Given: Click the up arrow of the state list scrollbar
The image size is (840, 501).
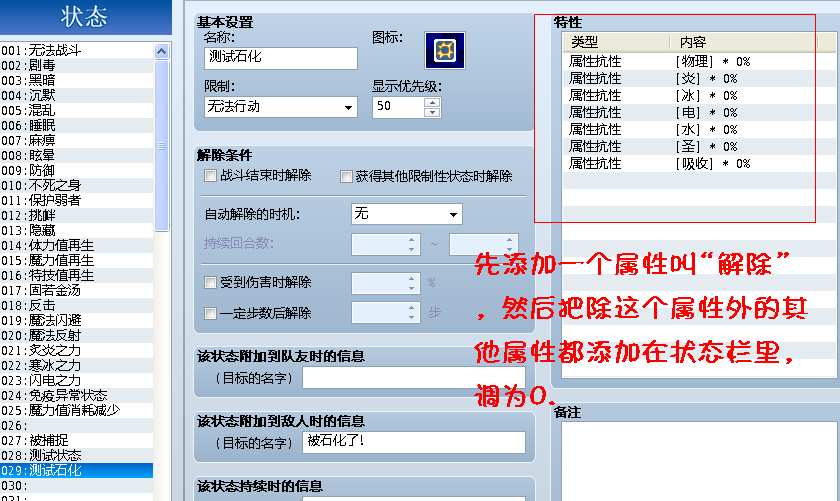Looking at the screenshot, I should tap(161, 51).
